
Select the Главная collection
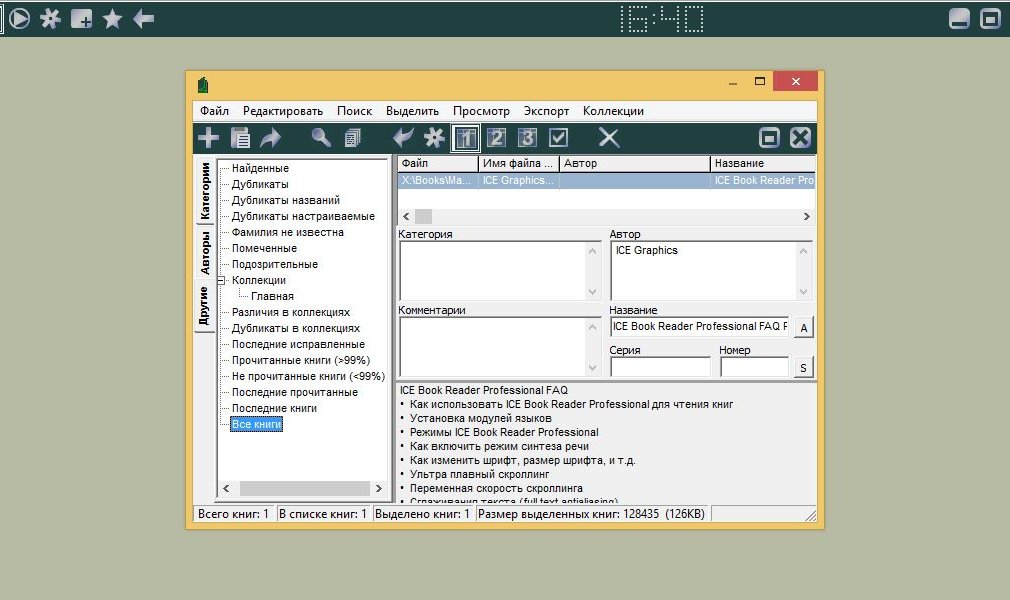[272, 296]
